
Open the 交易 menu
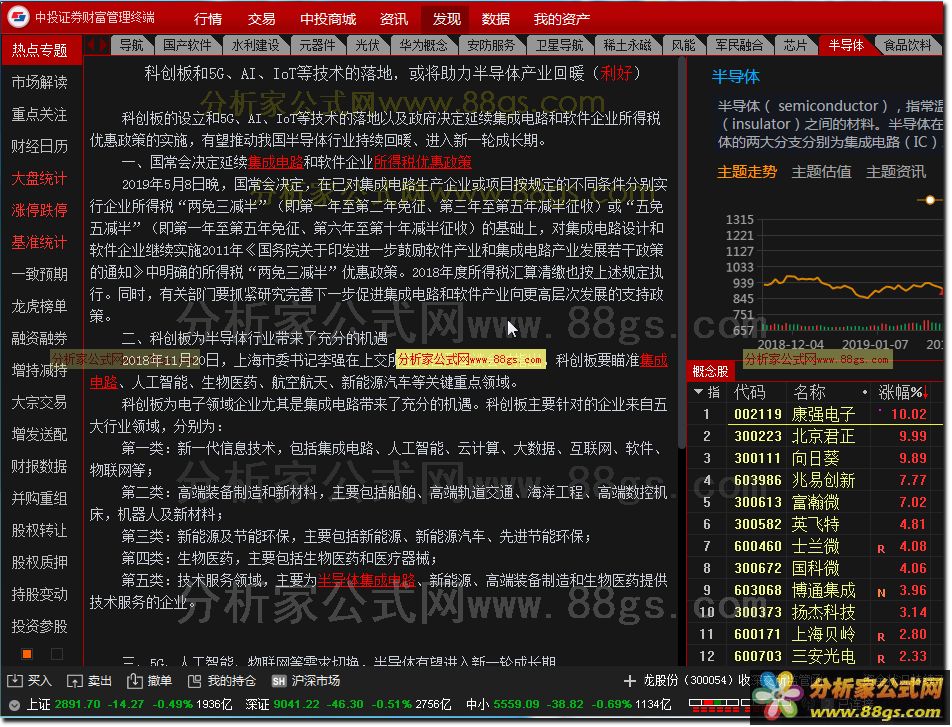click(x=262, y=19)
